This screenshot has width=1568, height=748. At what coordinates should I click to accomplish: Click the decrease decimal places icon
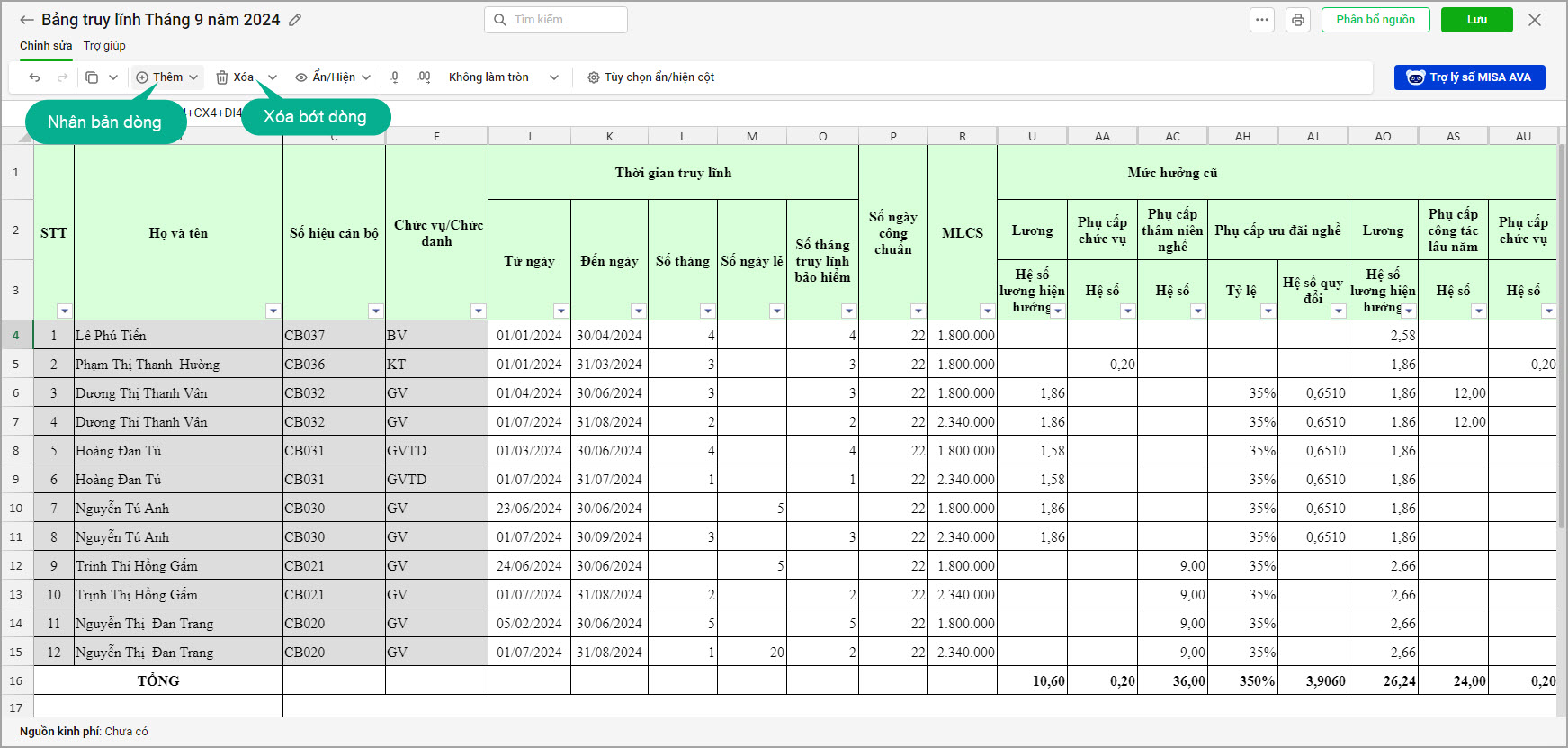coord(395,77)
